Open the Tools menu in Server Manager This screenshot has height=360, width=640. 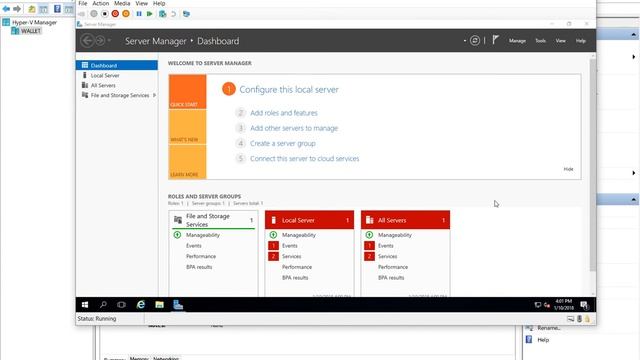click(x=540, y=41)
